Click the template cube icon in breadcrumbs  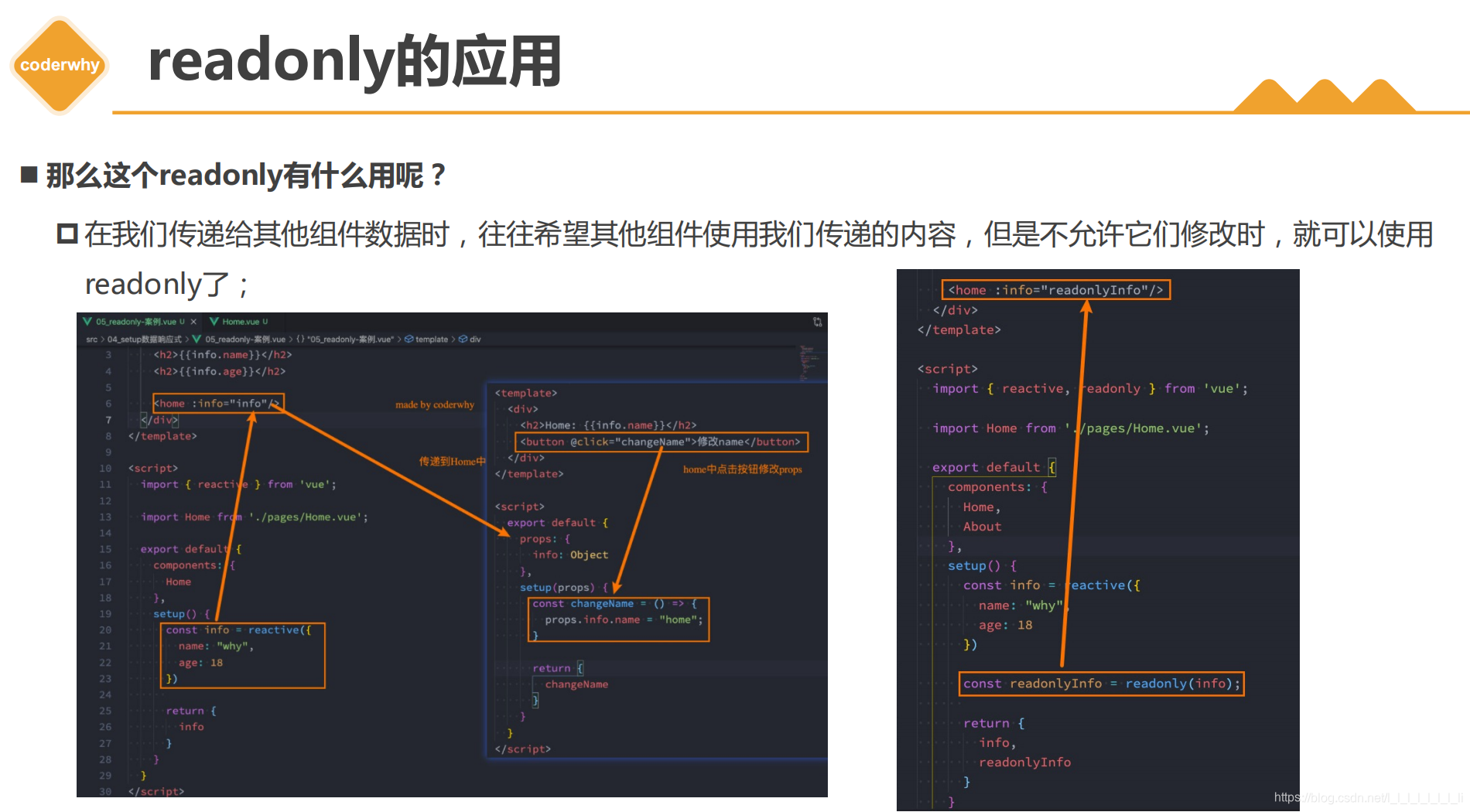(x=409, y=339)
